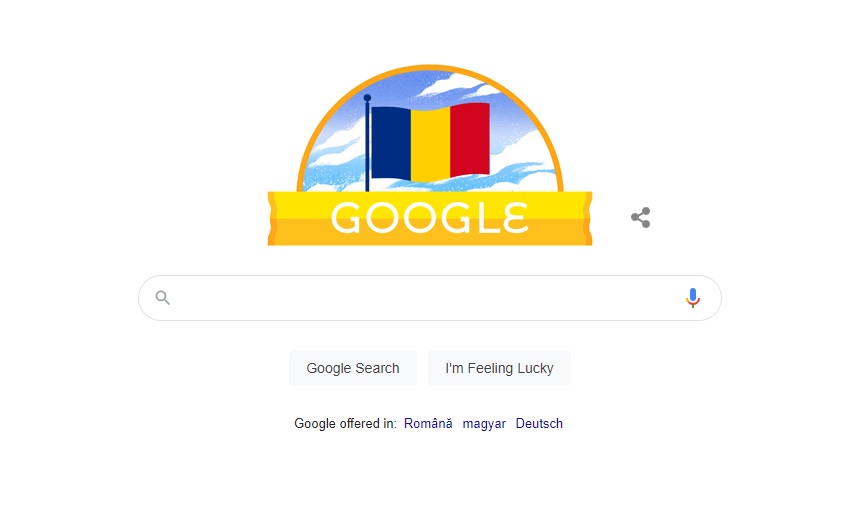Switch Google language to magyar
Screen dimensions: 853x521
point(484,424)
